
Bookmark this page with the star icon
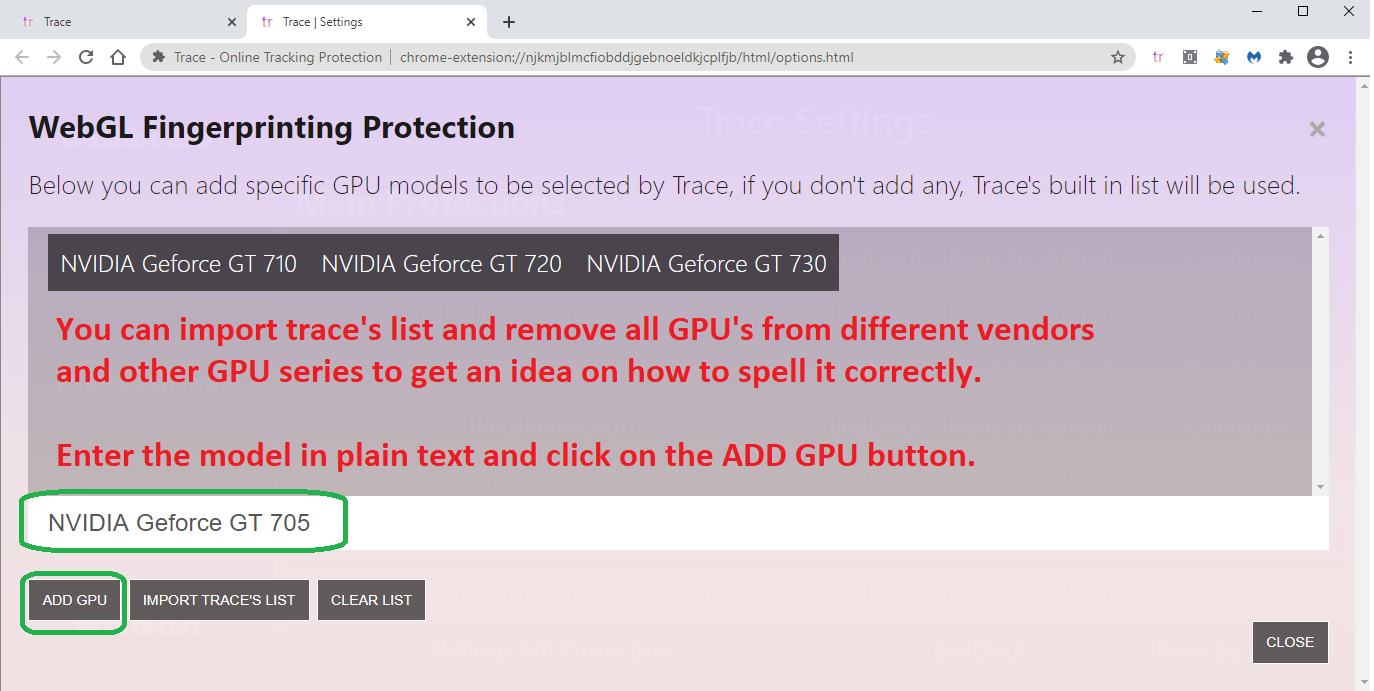pyautogui.click(x=1118, y=57)
